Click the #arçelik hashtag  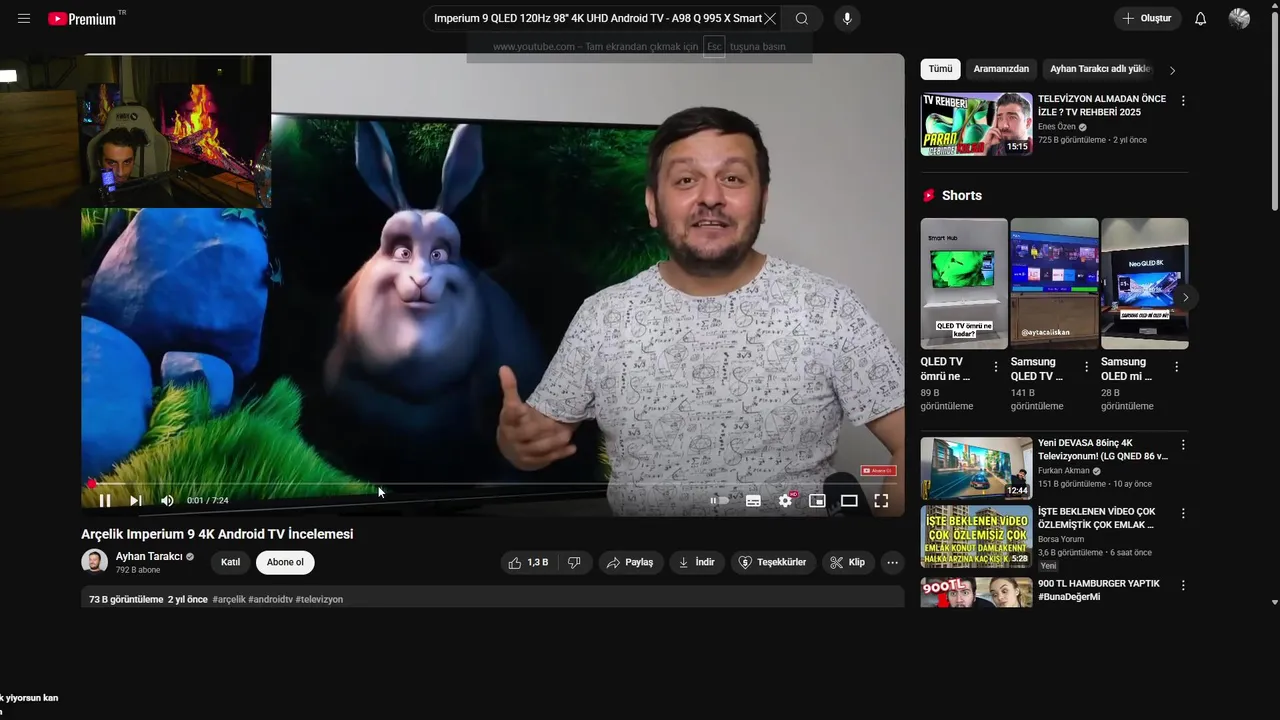(229, 599)
